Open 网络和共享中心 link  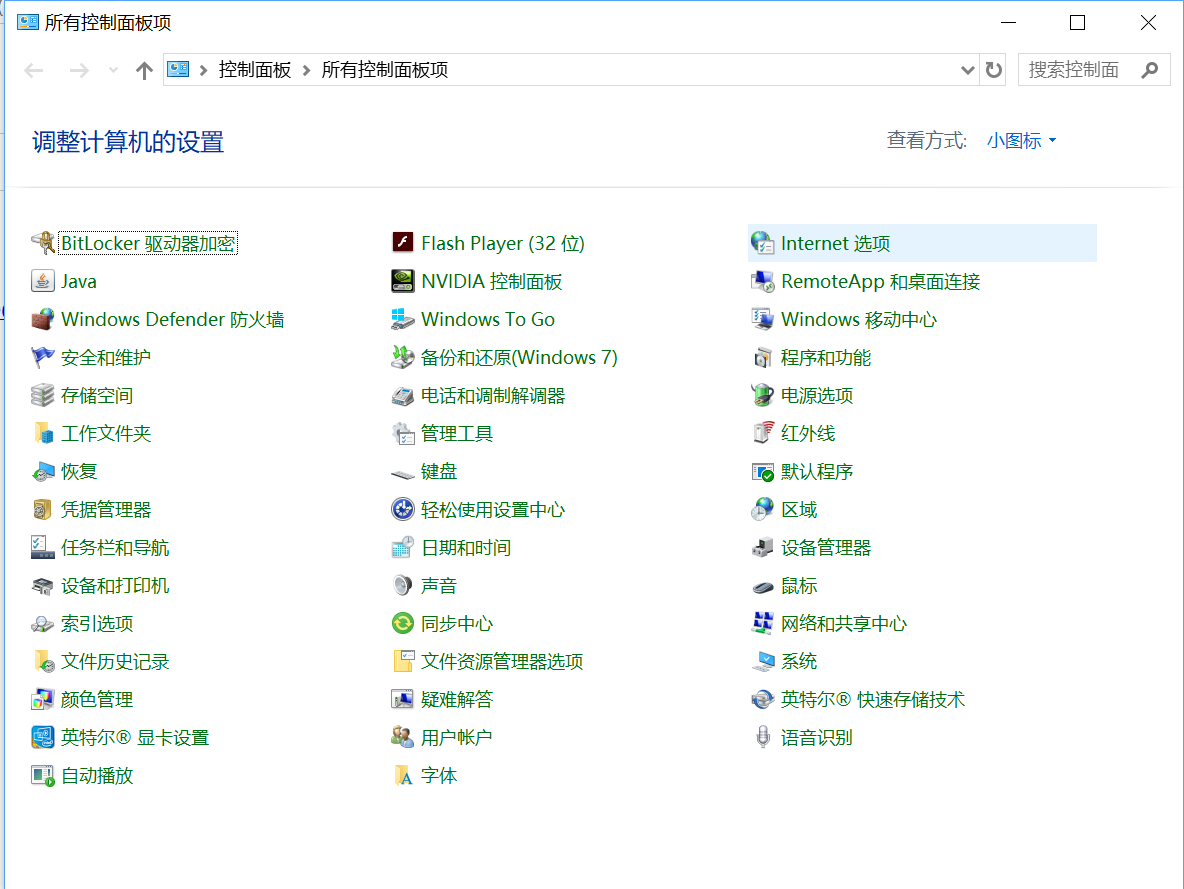point(843,623)
